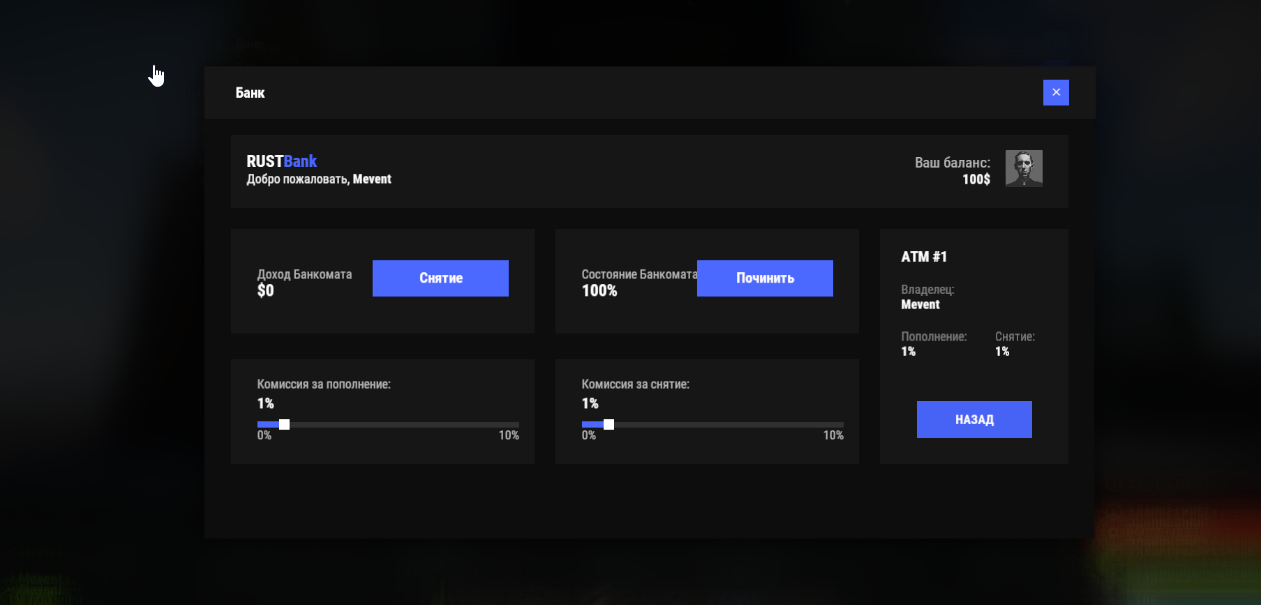Click the 100% ATM condition value
This screenshot has width=1261, height=605.
point(599,291)
